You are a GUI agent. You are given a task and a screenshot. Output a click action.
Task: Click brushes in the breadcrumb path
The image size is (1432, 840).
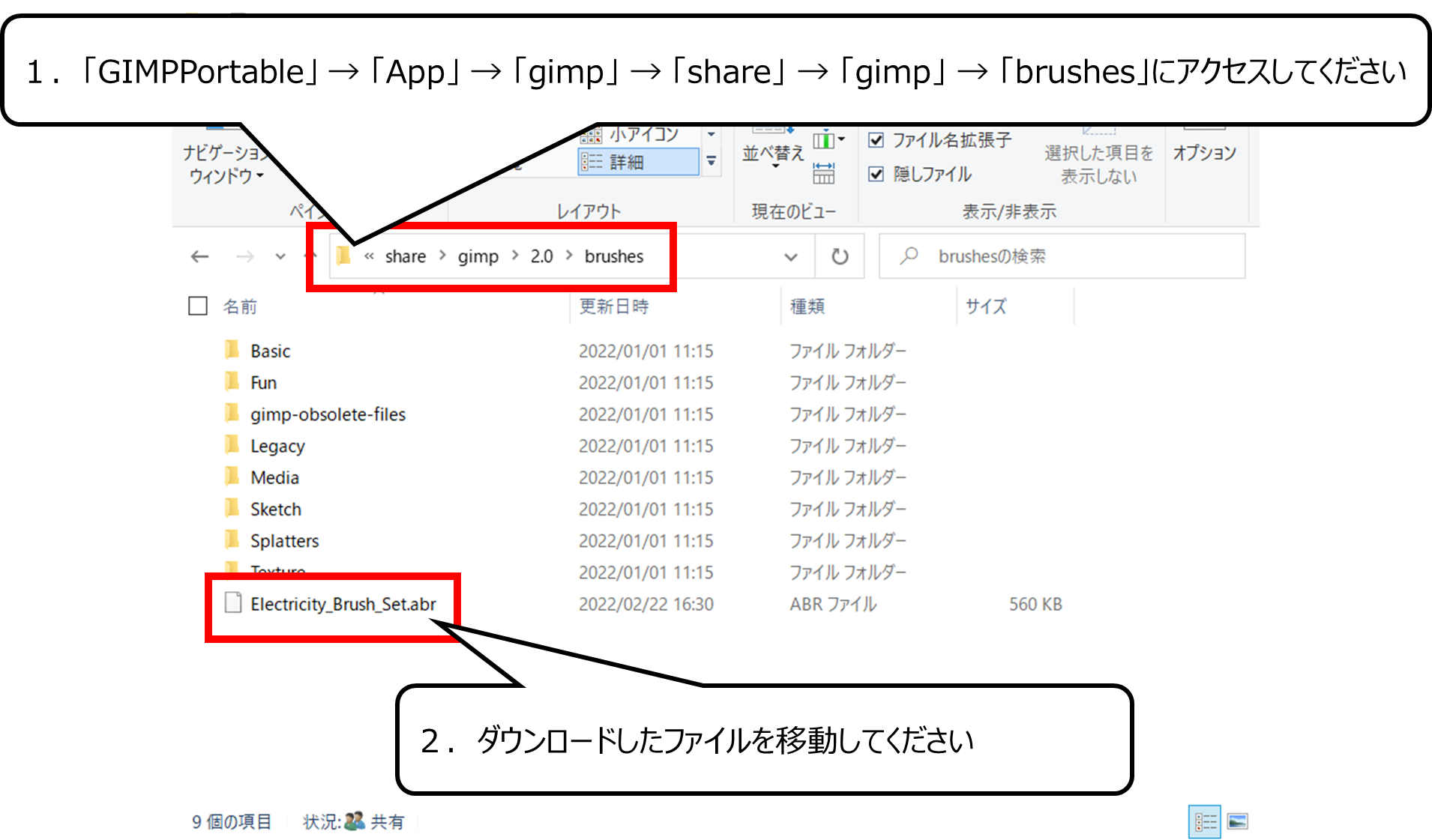[614, 256]
